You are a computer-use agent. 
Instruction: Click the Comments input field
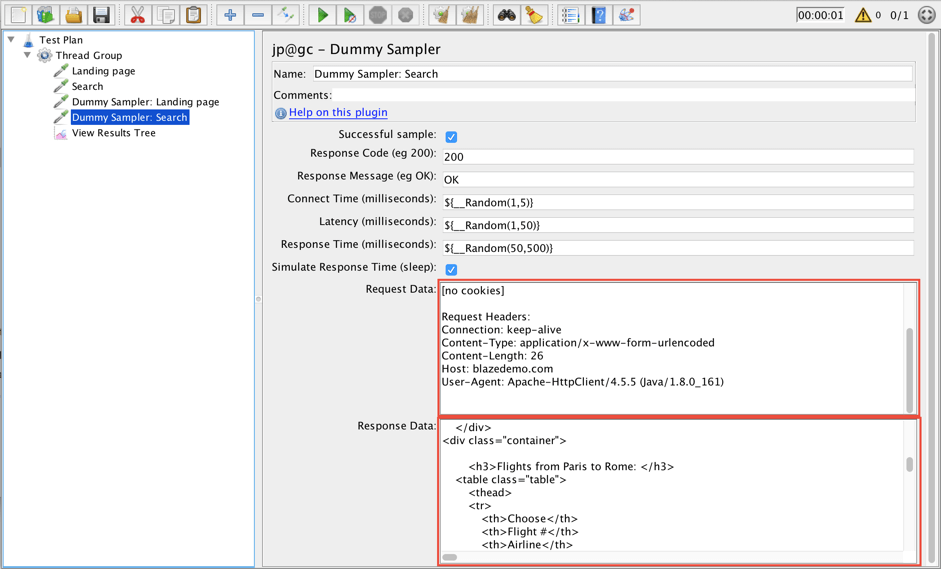624,95
